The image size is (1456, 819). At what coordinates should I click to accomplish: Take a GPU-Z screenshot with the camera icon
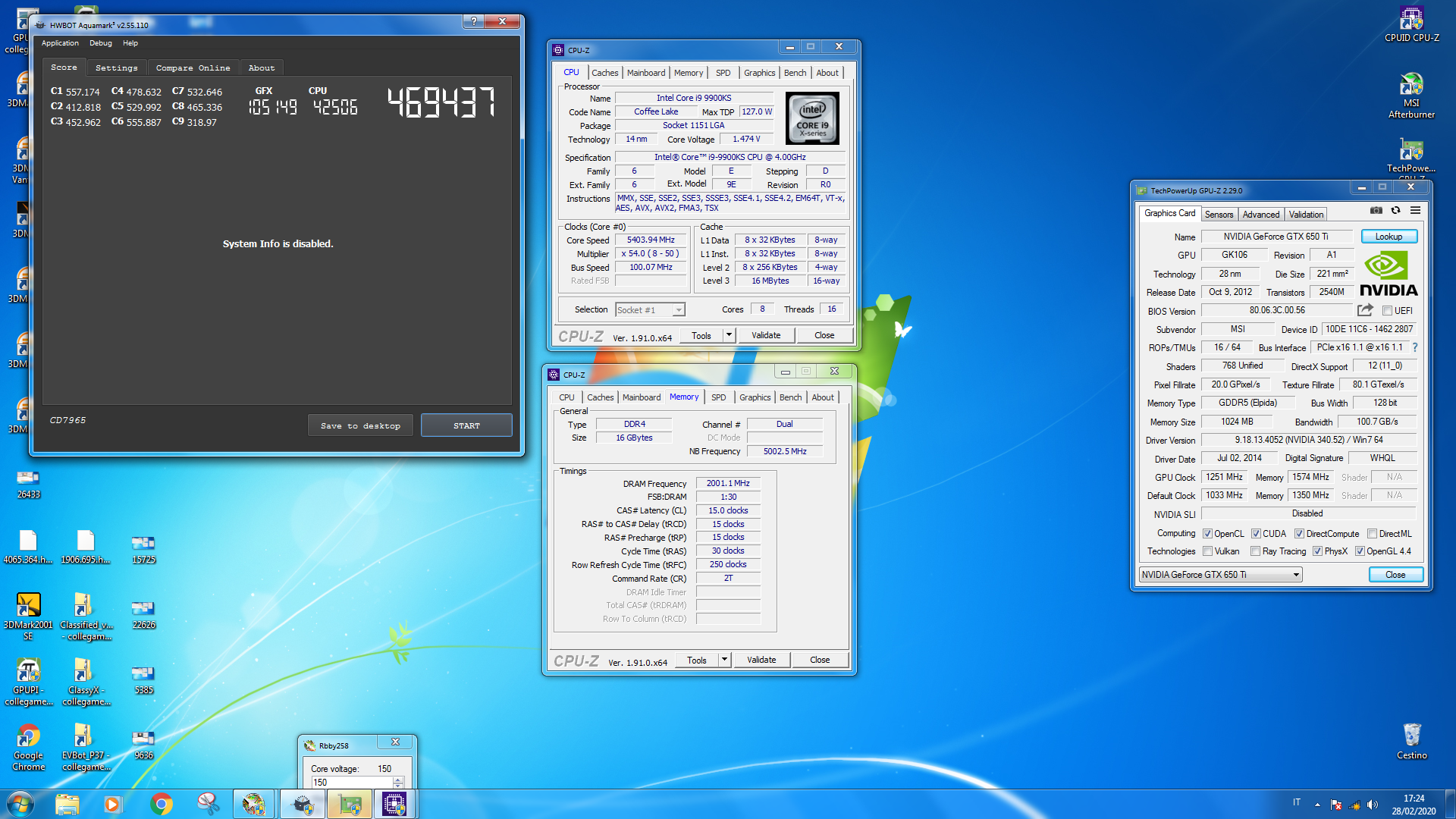point(1376,211)
